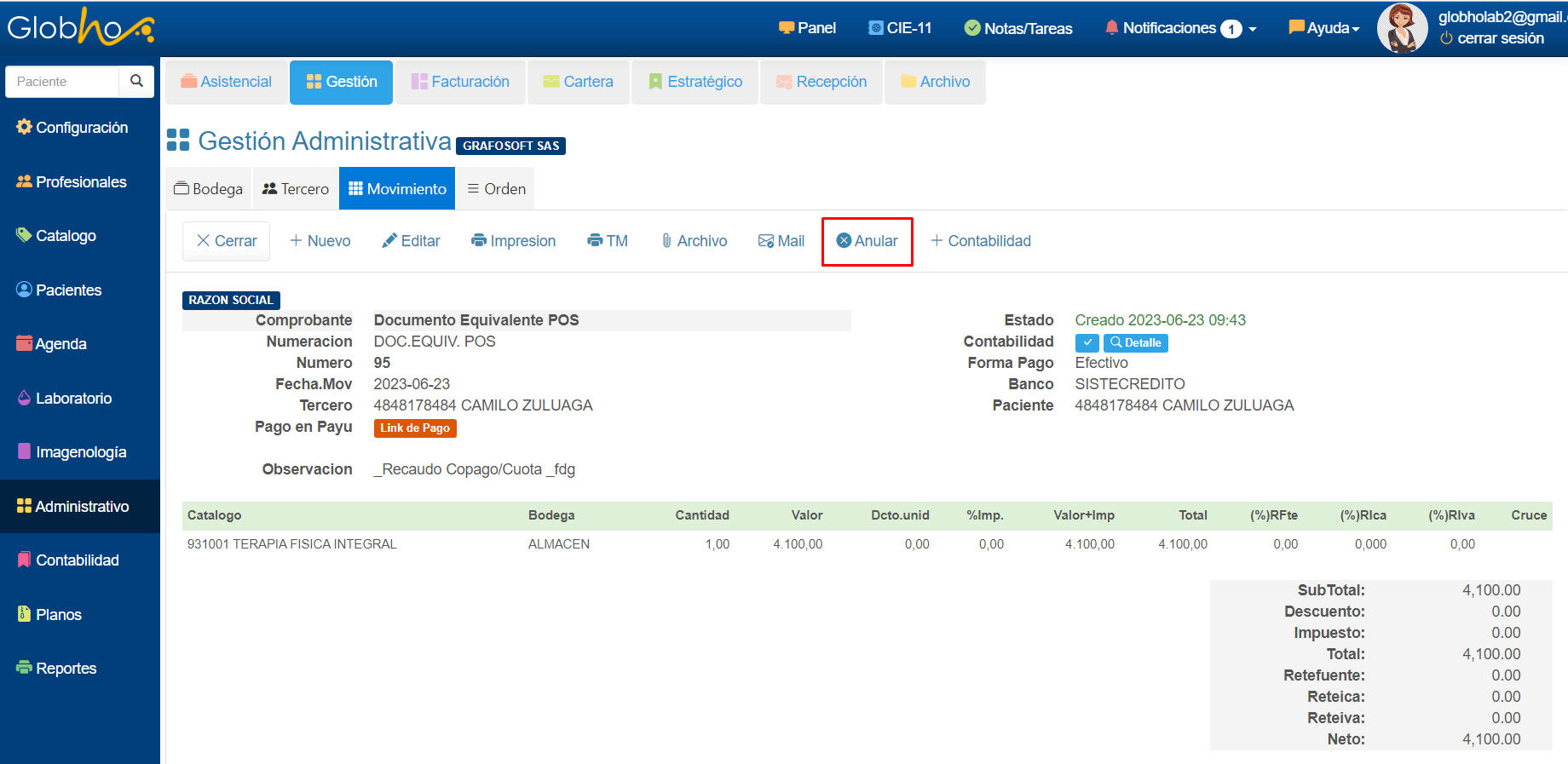Expand the Notificaciones dropdown
This screenshot has width=1568, height=764.
pos(1180,28)
